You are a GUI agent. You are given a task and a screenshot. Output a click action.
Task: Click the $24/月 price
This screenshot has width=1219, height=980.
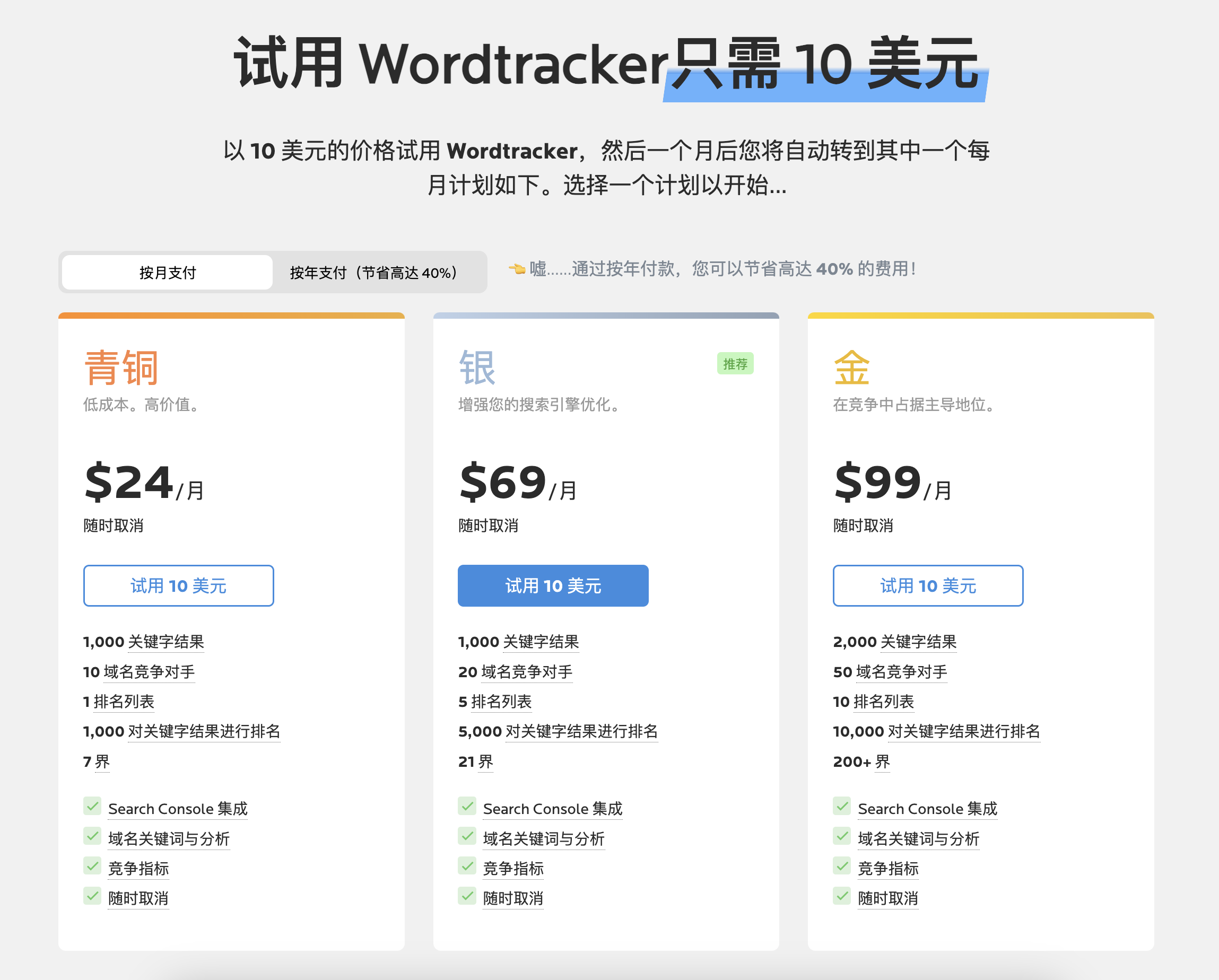144,482
